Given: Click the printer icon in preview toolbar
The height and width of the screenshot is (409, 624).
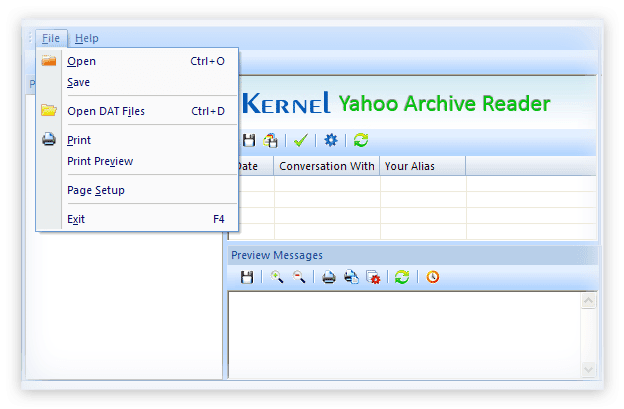Looking at the screenshot, I should pos(329,277).
